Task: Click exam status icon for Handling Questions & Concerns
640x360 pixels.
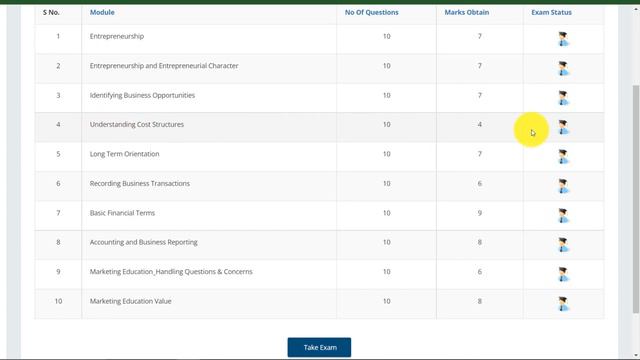Action: (x=563, y=274)
